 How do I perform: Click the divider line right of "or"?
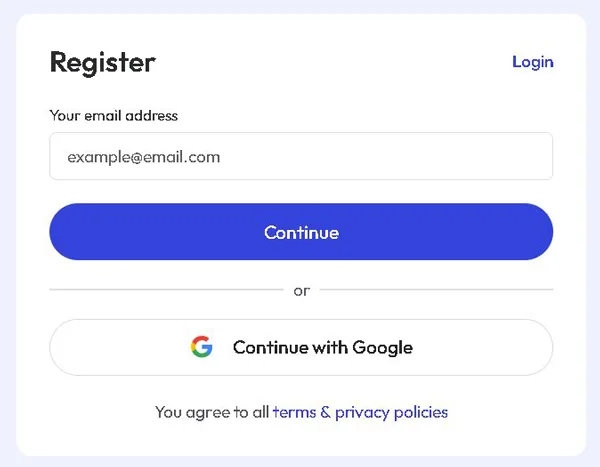point(436,290)
